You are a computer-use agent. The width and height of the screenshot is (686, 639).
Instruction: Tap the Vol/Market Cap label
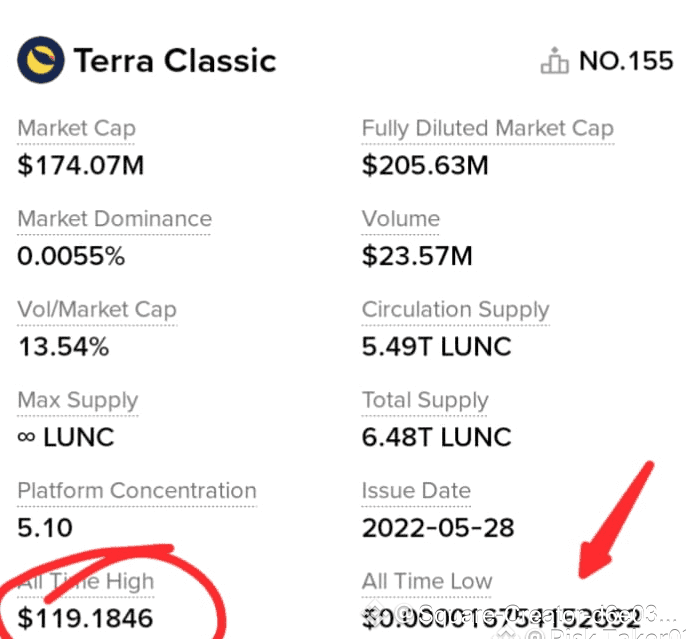pyautogui.click(x=96, y=310)
